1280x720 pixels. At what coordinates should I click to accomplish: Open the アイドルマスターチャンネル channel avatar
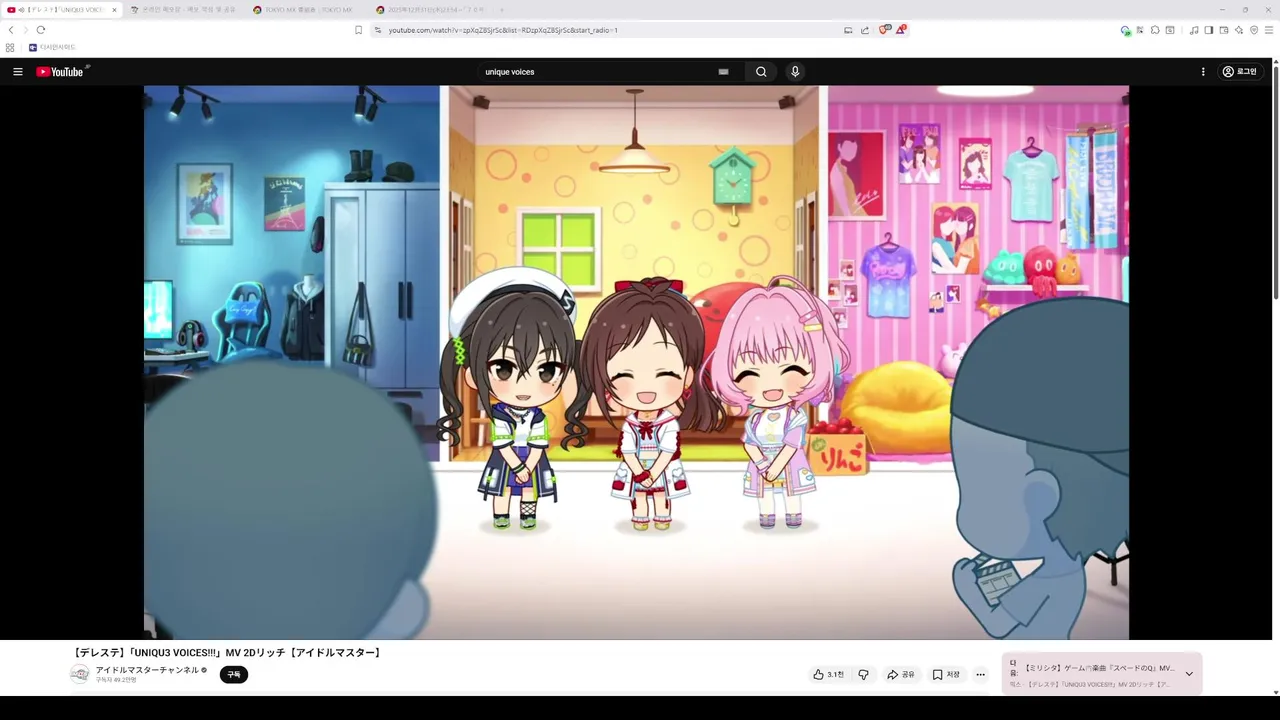pyautogui.click(x=80, y=674)
